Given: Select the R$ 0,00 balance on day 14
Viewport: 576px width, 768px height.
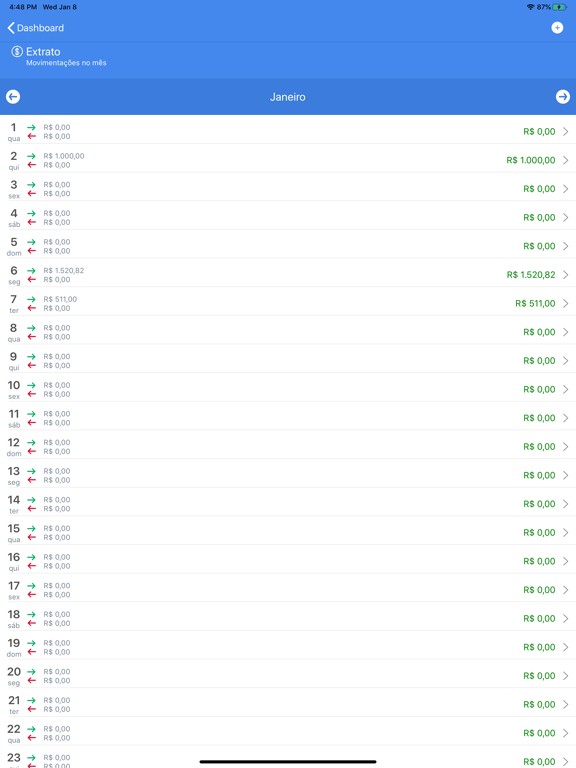Looking at the screenshot, I should tap(539, 504).
